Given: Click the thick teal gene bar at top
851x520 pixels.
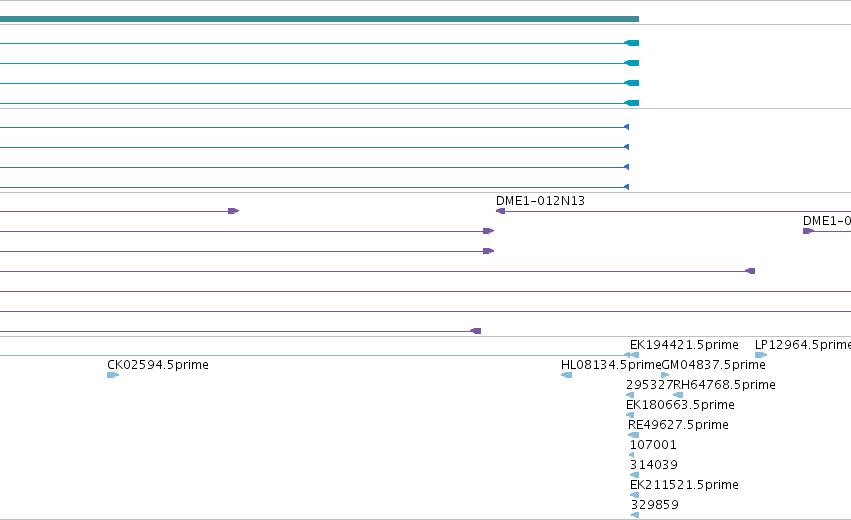Looking at the screenshot, I should pyautogui.click(x=319, y=19).
